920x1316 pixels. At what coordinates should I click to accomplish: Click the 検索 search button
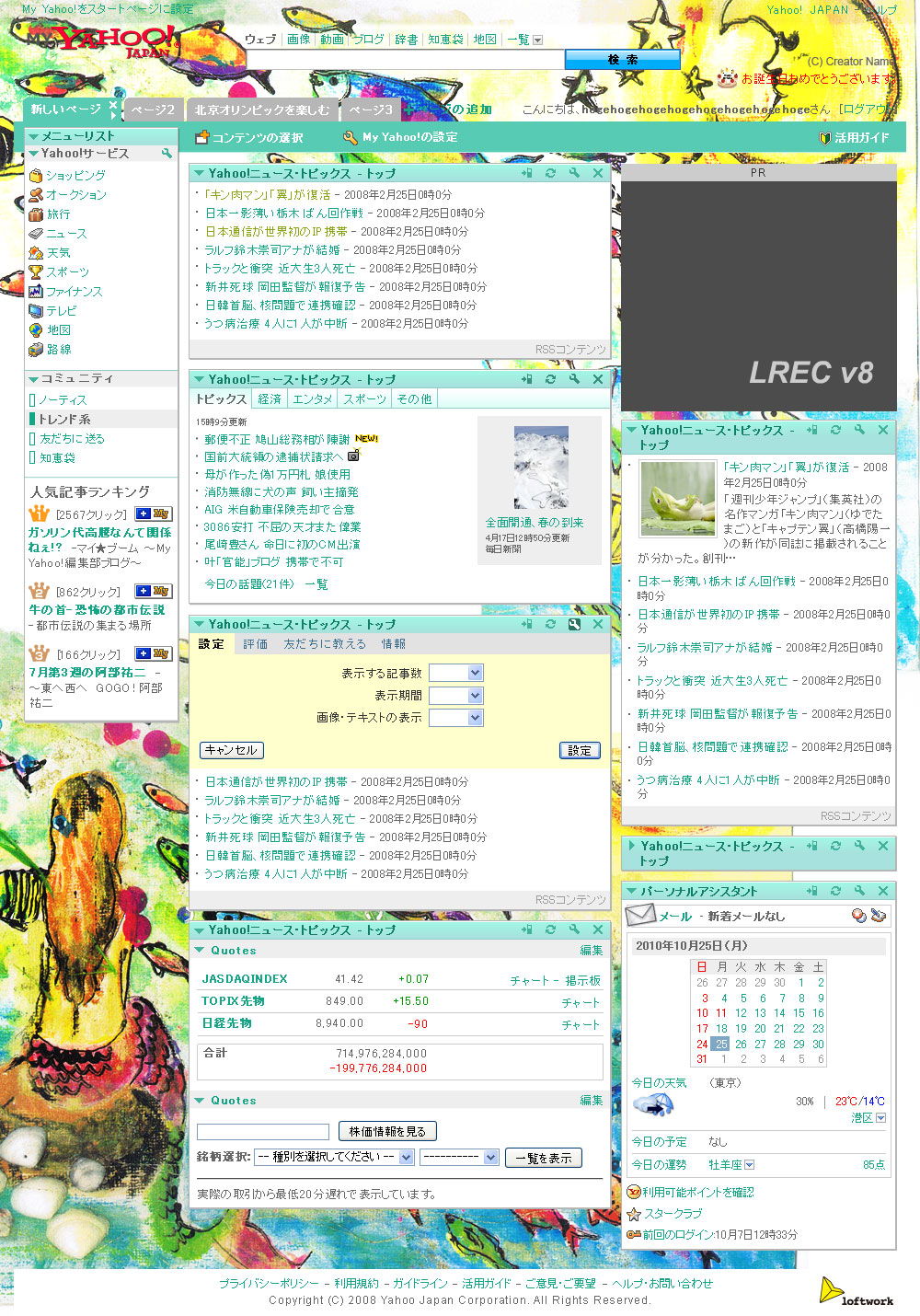(x=622, y=59)
